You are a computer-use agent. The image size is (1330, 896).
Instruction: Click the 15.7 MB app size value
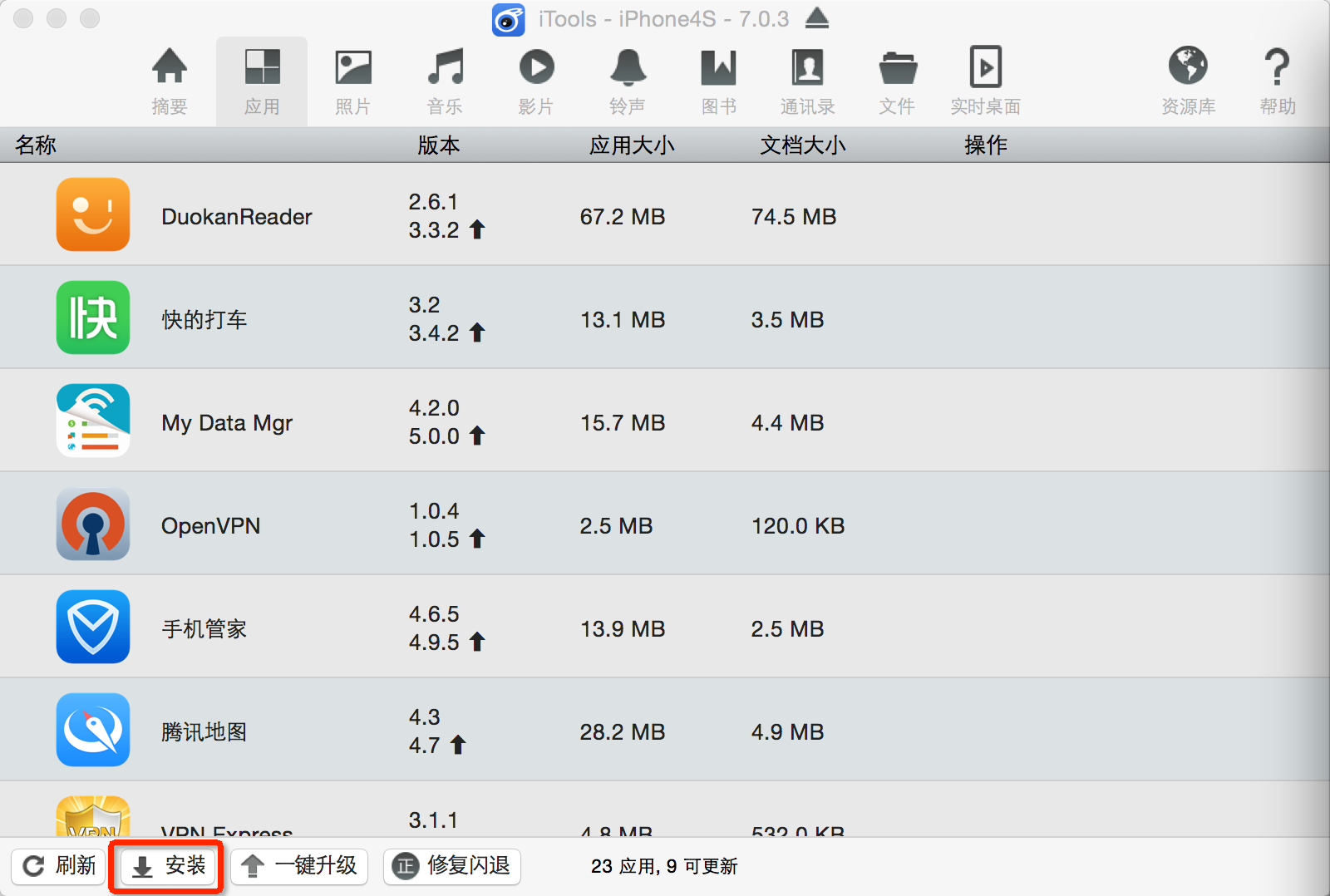pos(623,423)
